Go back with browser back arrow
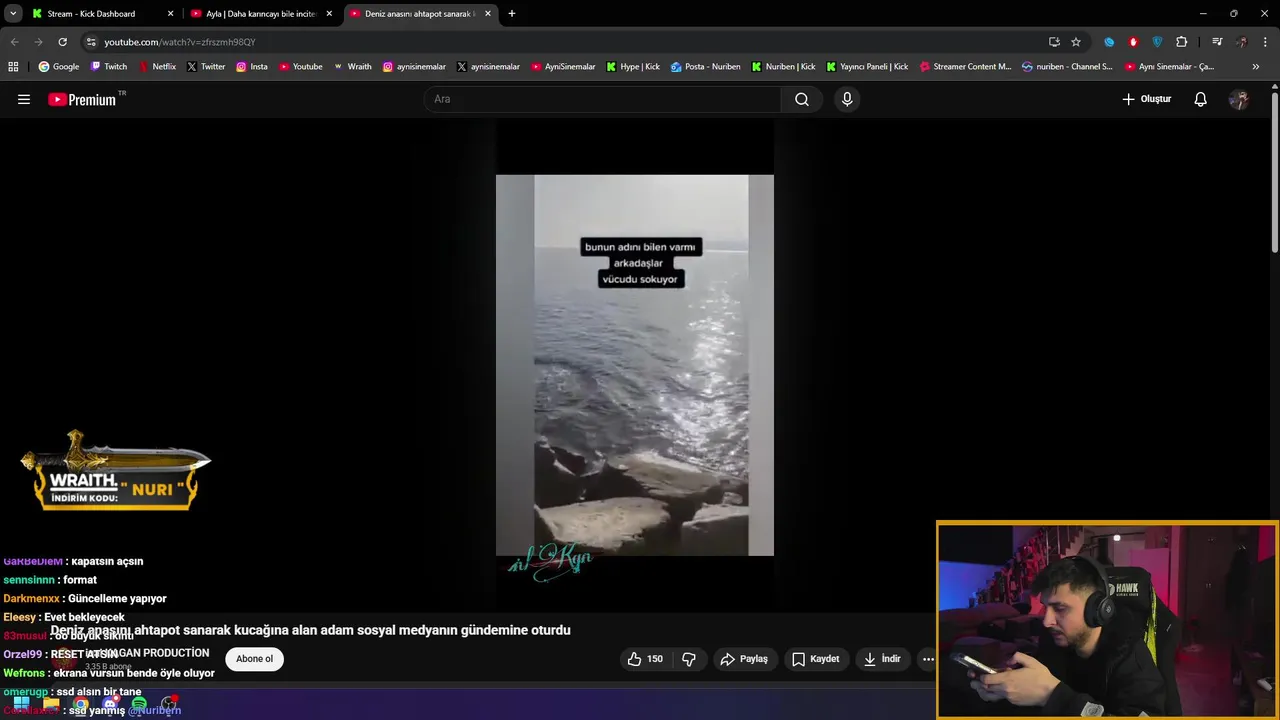The width and height of the screenshot is (1280, 720). pyautogui.click(x=14, y=42)
